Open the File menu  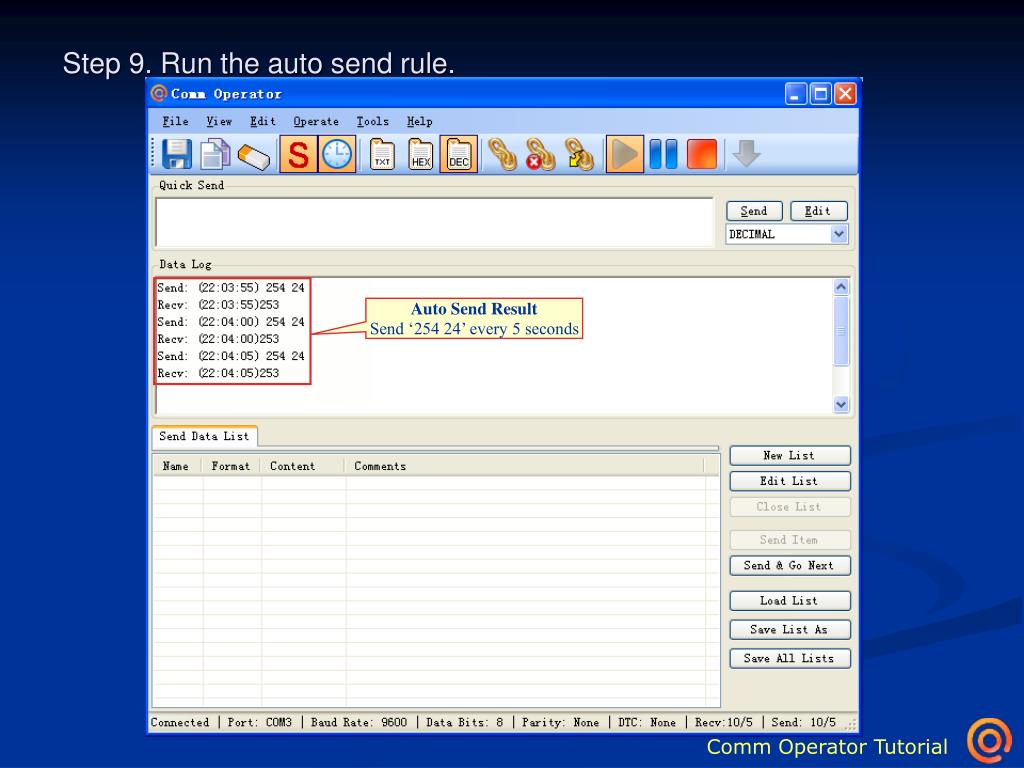coord(175,121)
